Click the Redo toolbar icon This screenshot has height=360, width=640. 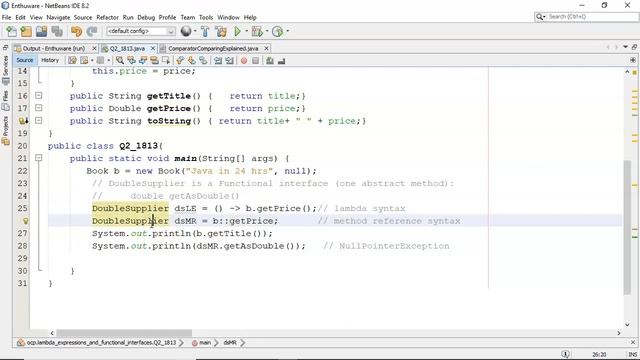coord(92,31)
